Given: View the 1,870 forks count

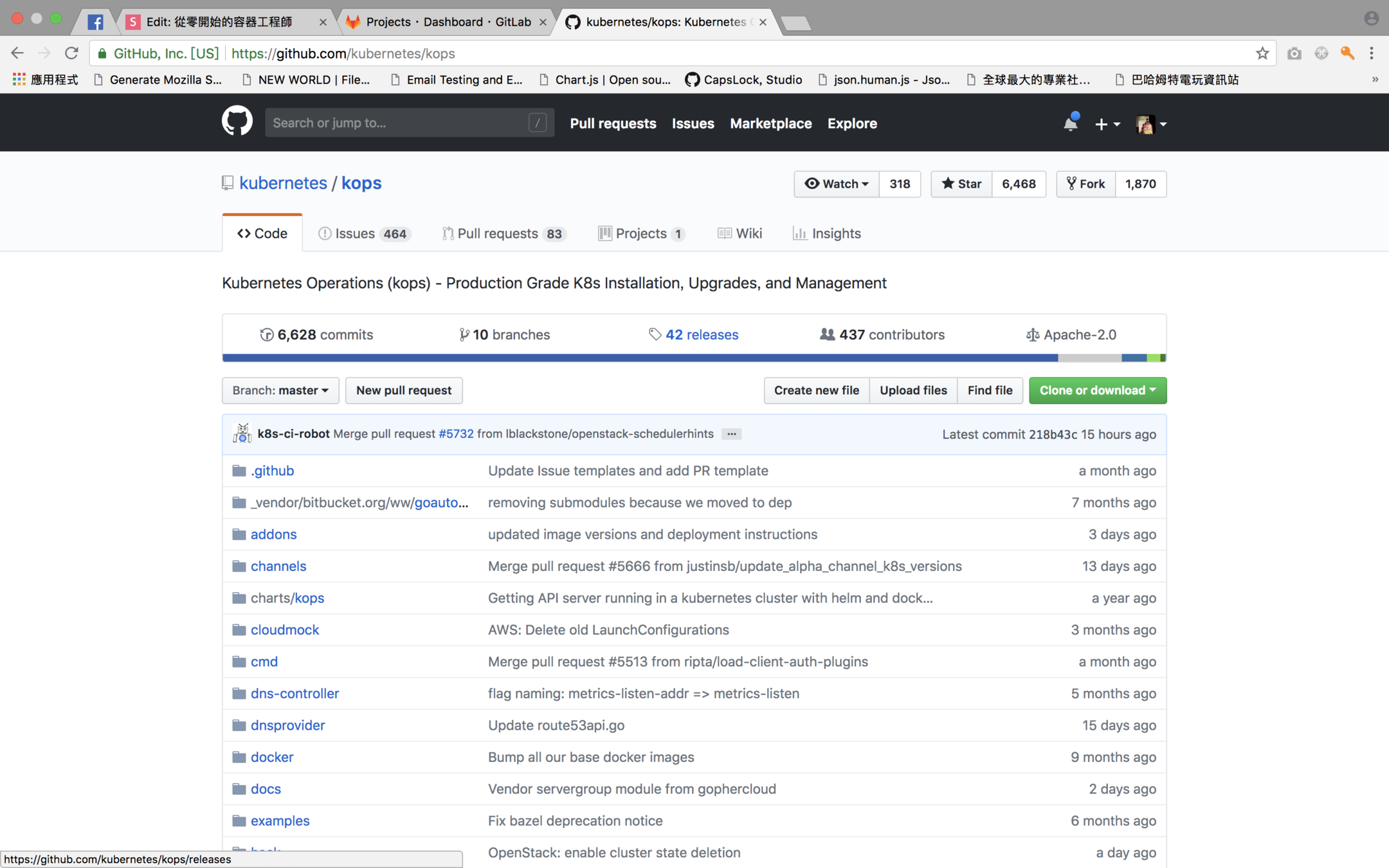Looking at the screenshot, I should click(x=1140, y=184).
